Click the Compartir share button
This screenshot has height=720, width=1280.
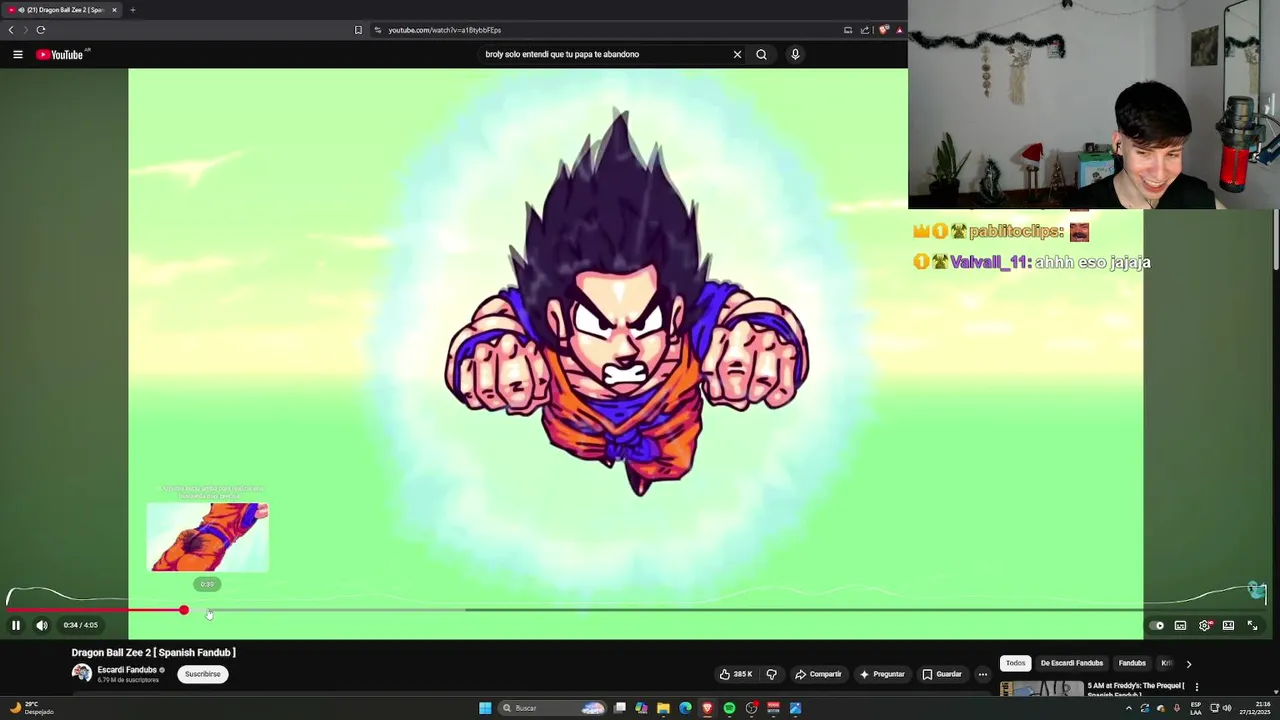818,674
